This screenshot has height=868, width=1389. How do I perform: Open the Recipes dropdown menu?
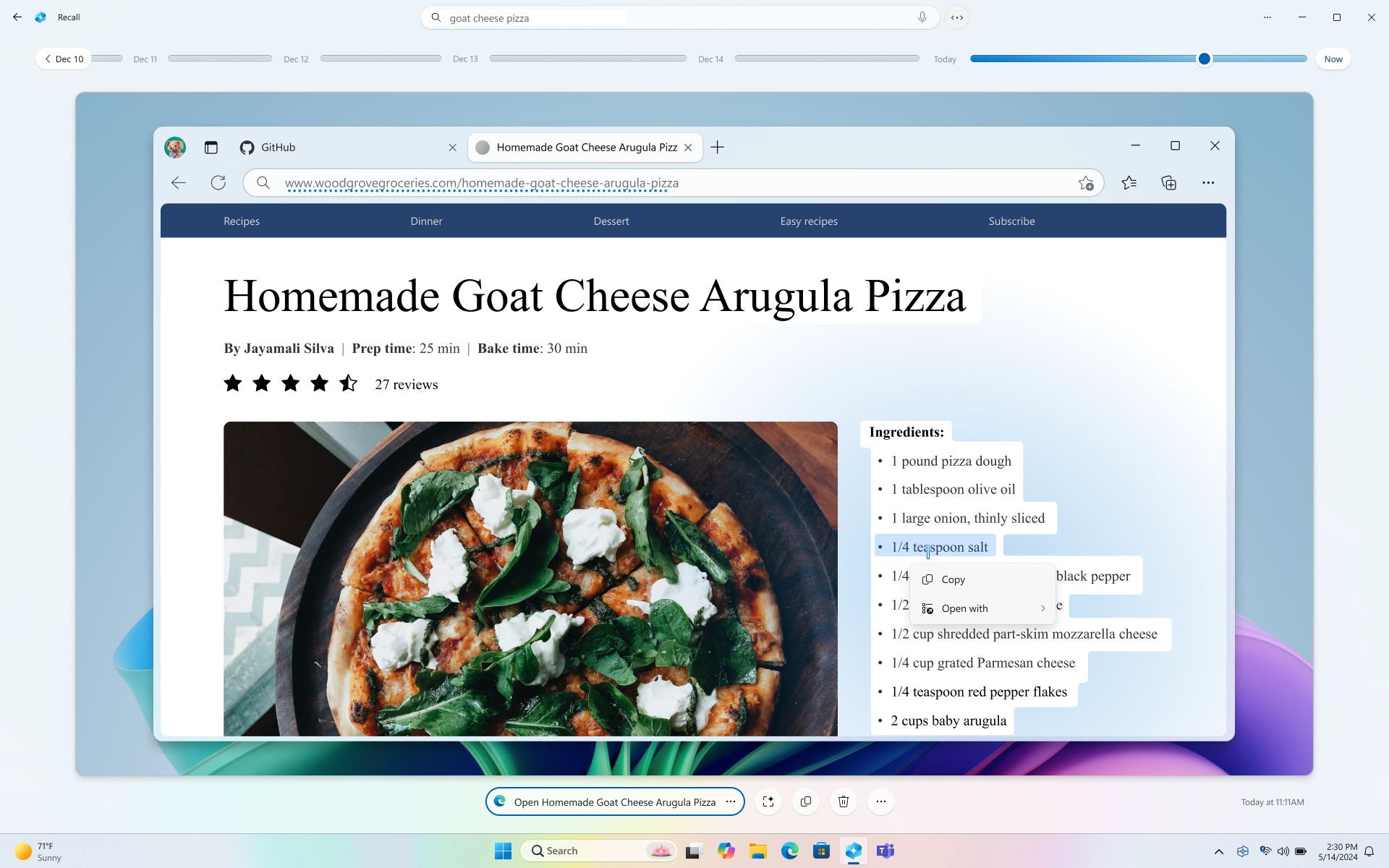coord(240,221)
